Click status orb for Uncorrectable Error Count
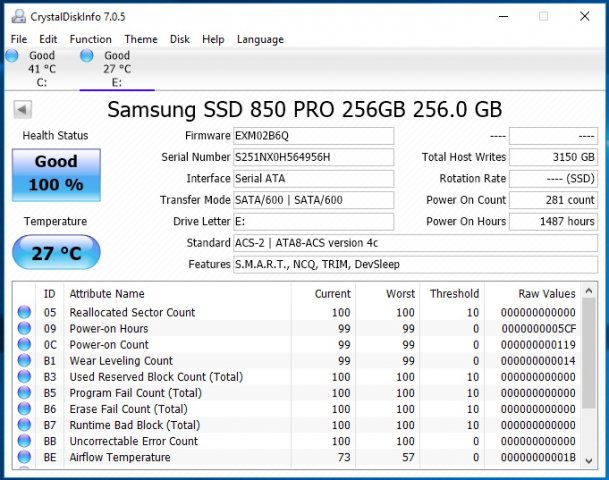The width and height of the screenshot is (609, 480). [24, 441]
